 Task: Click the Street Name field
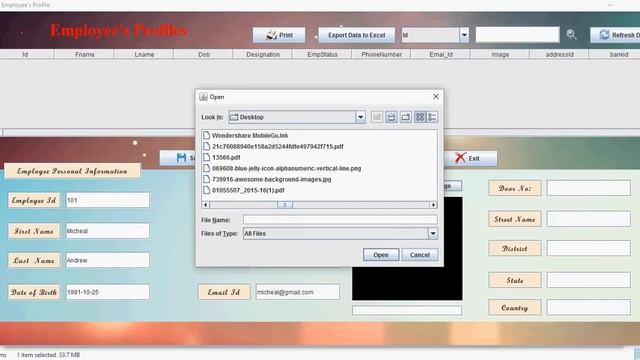pos(589,219)
